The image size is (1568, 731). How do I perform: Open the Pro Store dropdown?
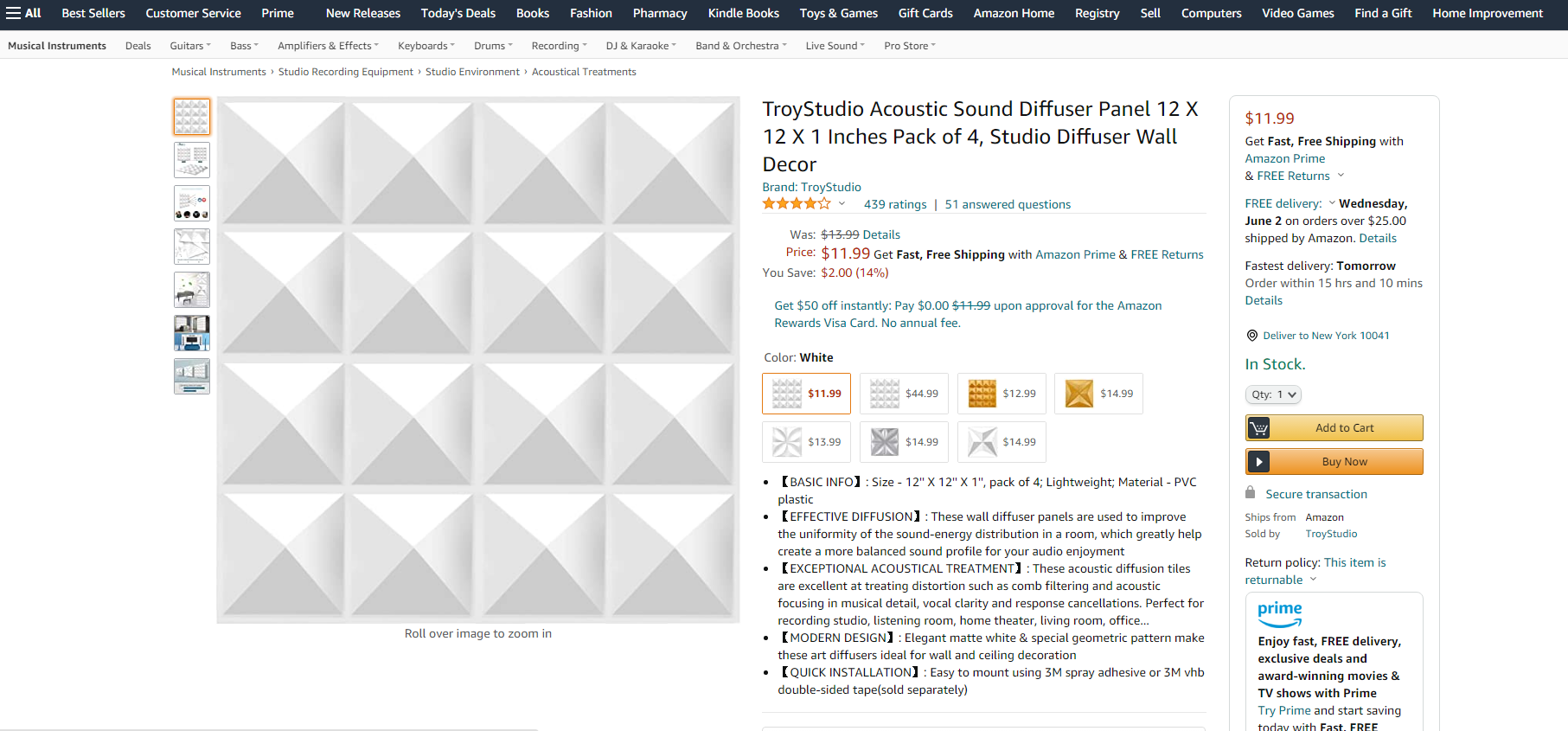point(910,46)
